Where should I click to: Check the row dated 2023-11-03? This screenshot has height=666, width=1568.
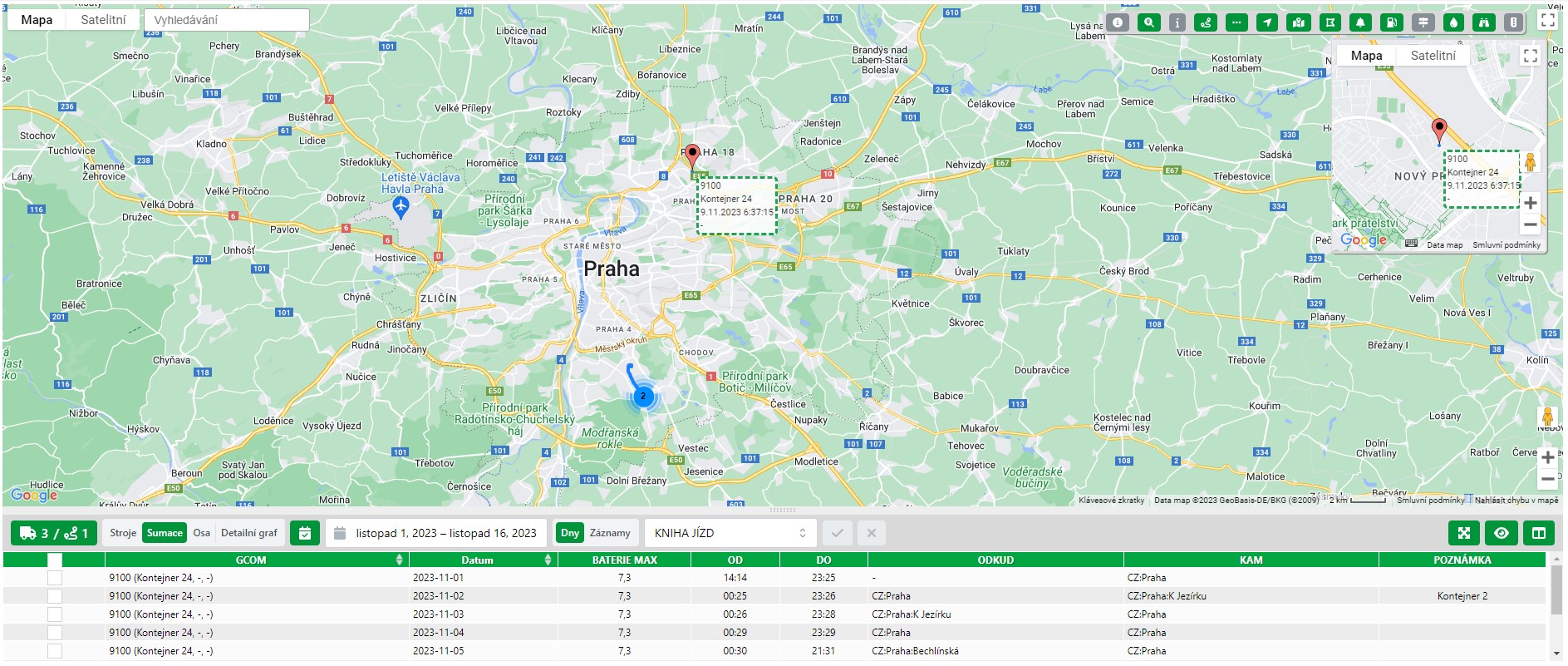(x=55, y=614)
